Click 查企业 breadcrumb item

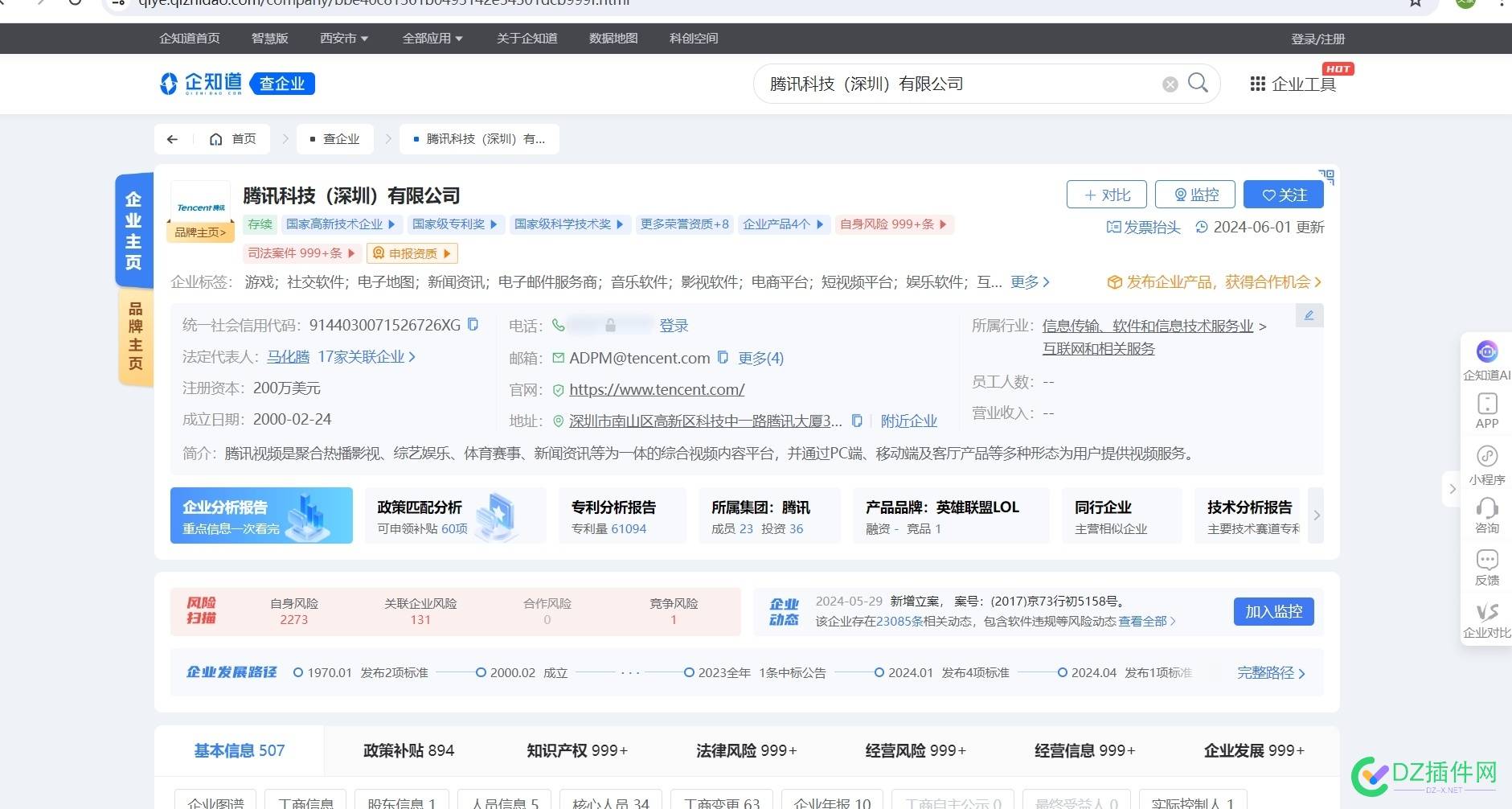(x=334, y=139)
